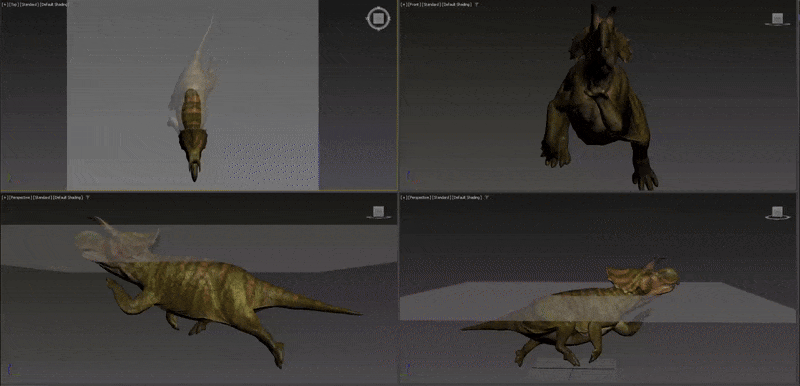Click the filter icon in bottom-right Perspective viewport

pos(487,197)
